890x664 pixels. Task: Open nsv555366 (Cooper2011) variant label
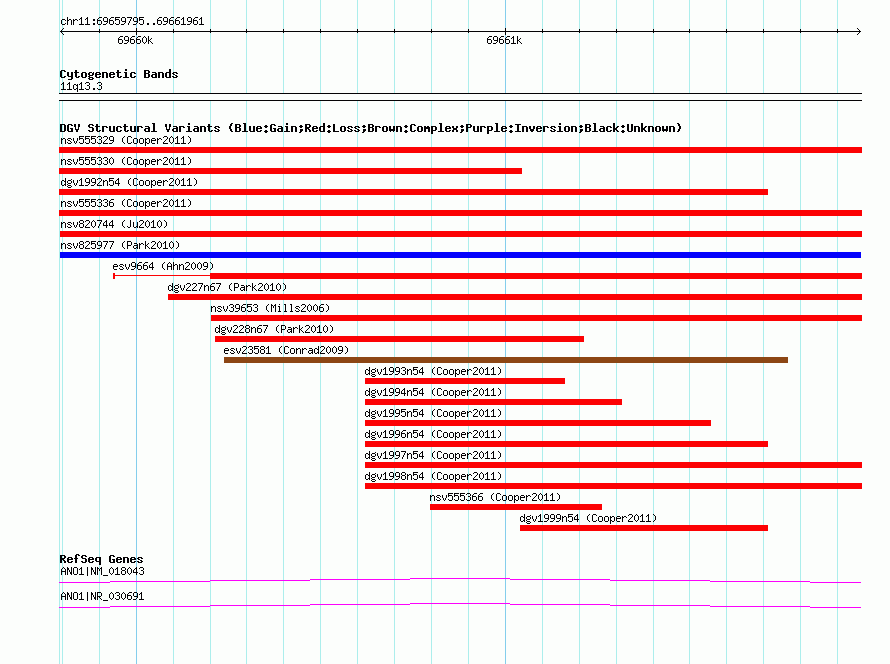(x=495, y=497)
